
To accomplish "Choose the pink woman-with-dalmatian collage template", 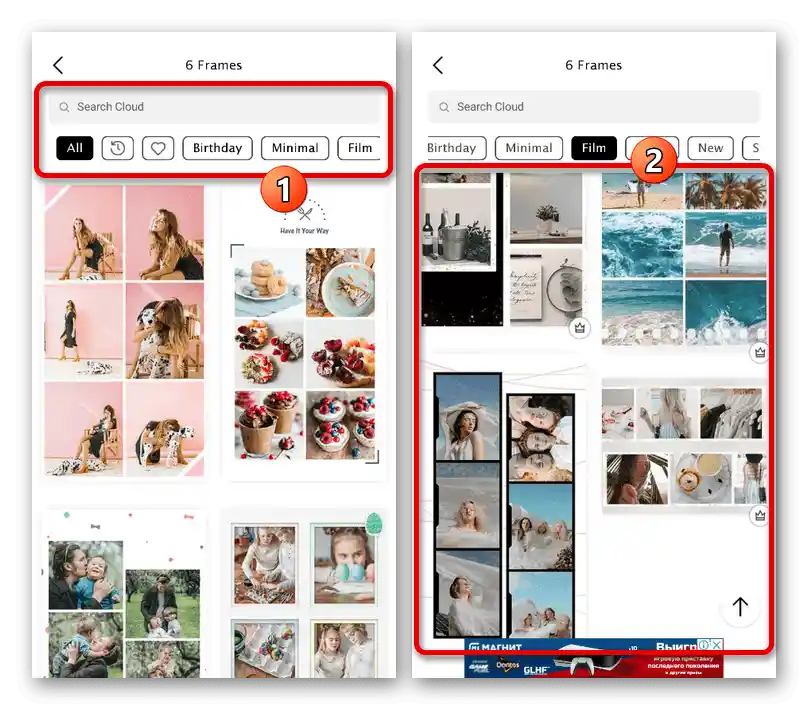I will [124, 331].
